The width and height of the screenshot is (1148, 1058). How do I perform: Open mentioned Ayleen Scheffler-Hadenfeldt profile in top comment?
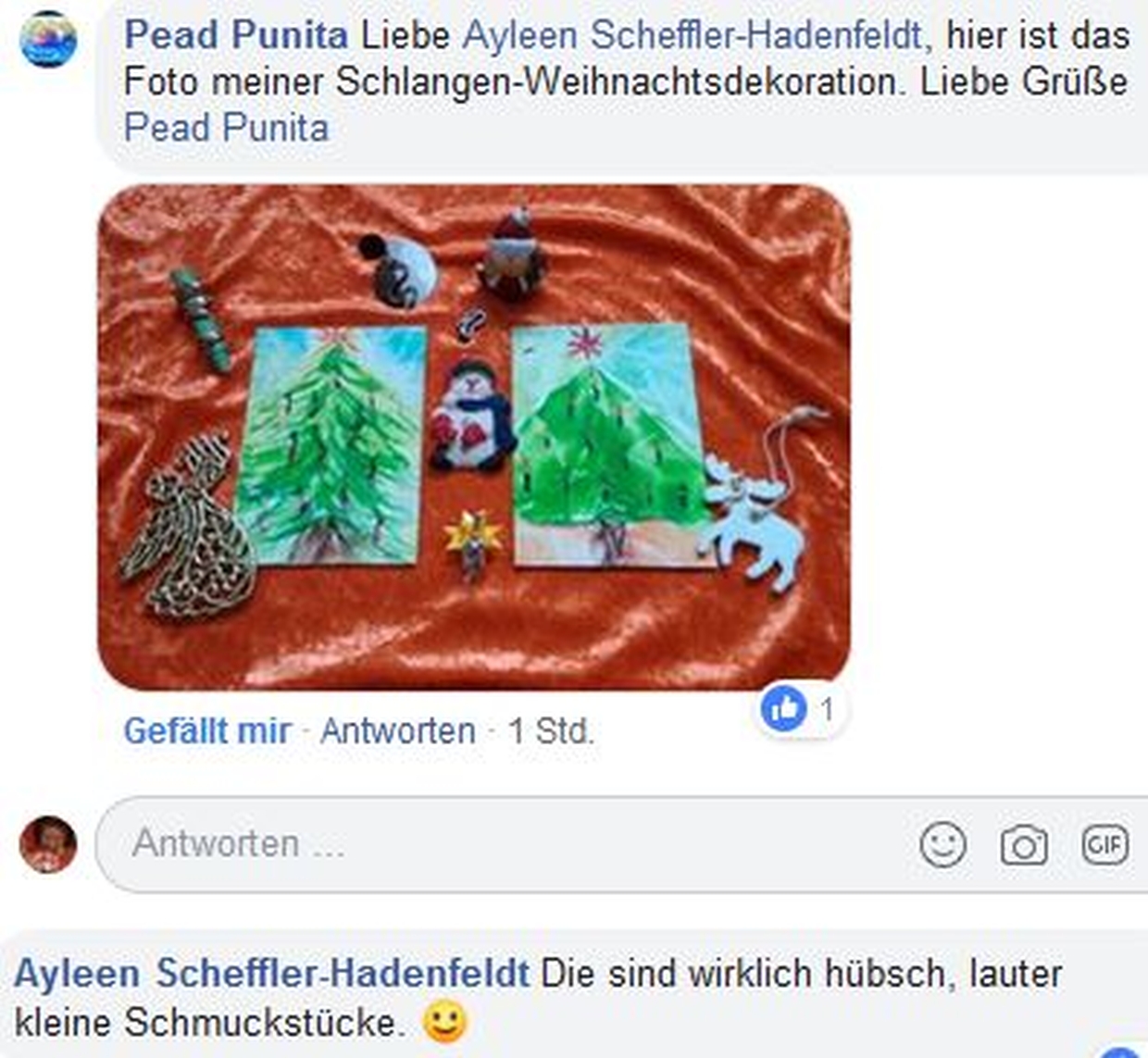(692, 35)
